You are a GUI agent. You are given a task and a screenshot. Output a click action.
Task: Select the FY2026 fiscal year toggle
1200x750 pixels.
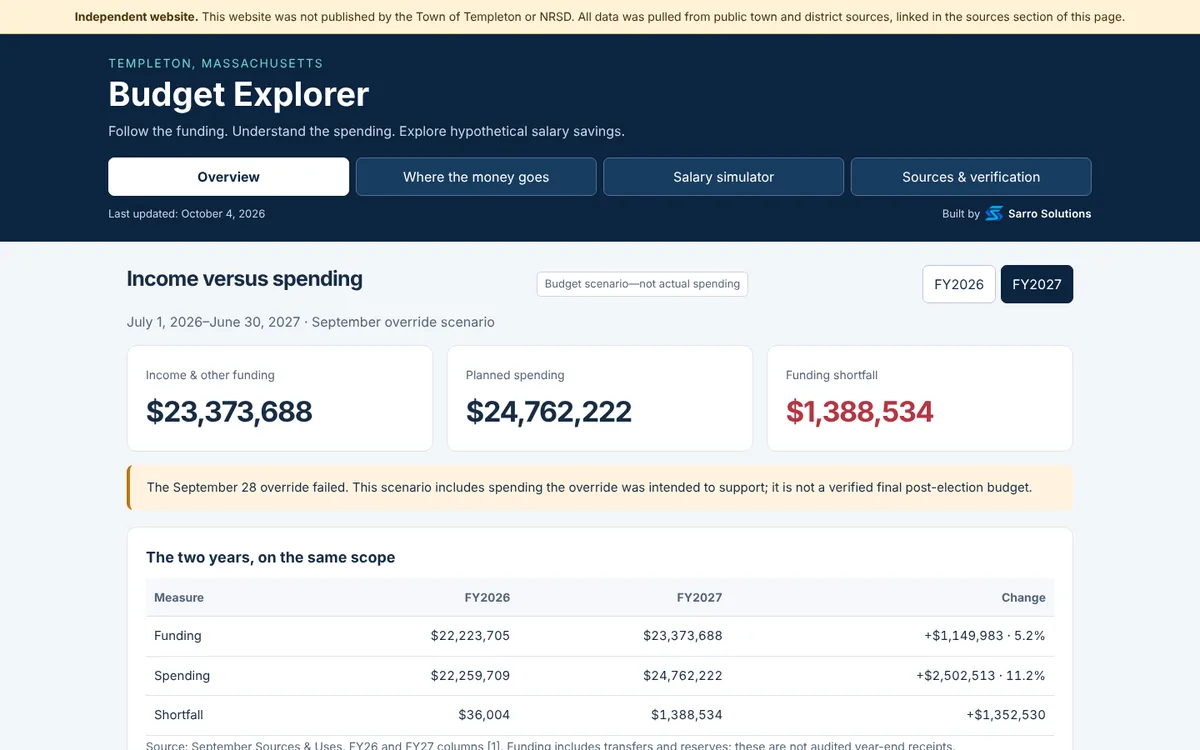pyautogui.click(x=959, y=284)
